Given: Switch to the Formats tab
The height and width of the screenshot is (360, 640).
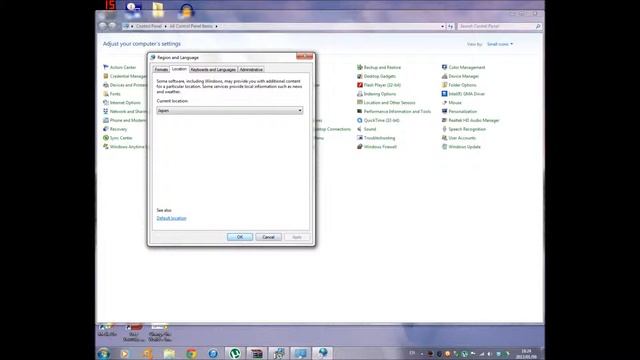Looking at the screenshot, I should 161,70.
